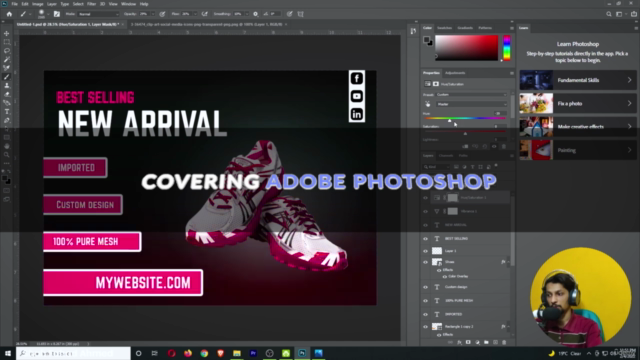Click the foreground color swatch in toolbar
The height and width of the screenshot is (360, 640).
5,179
